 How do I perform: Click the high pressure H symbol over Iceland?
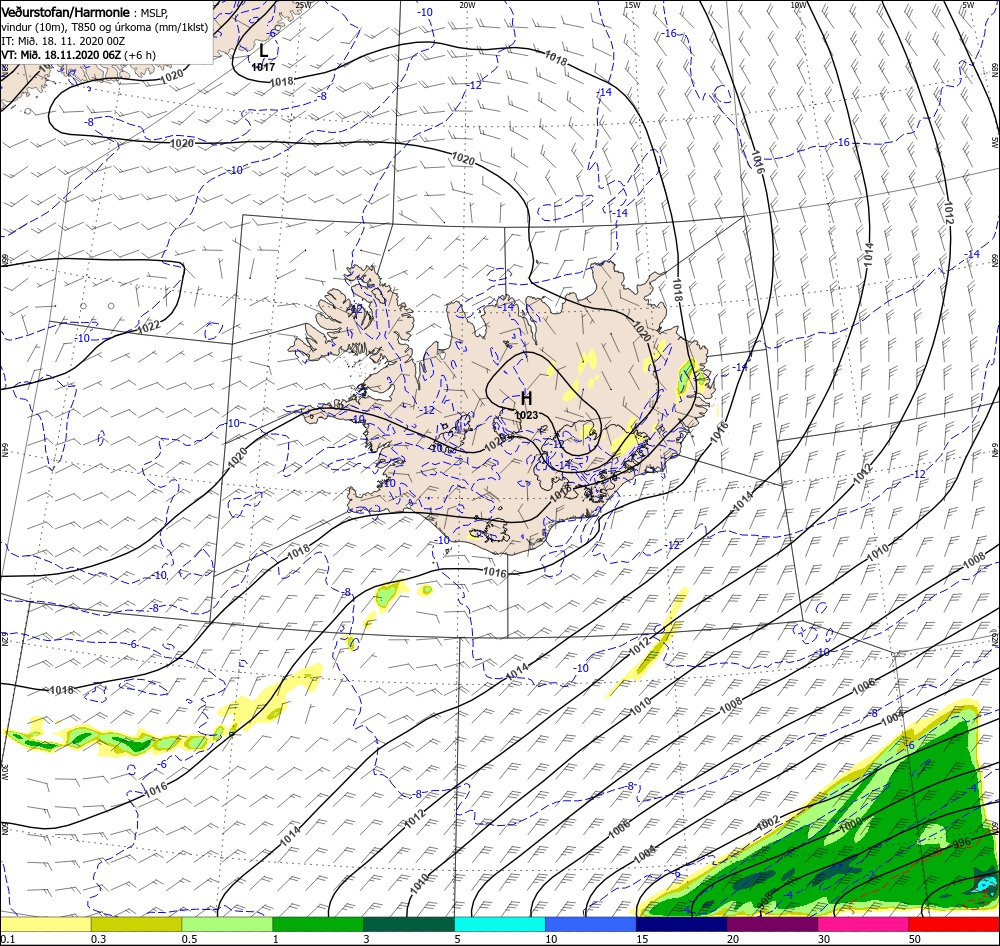(526, 399)
